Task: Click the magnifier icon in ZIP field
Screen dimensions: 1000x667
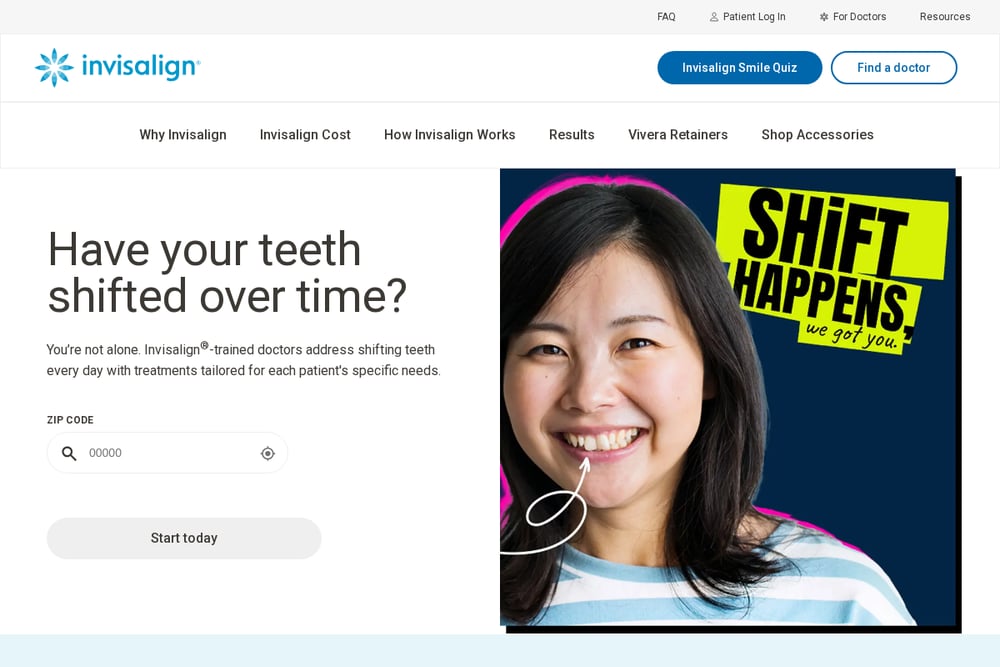Action: click(69, 453)
